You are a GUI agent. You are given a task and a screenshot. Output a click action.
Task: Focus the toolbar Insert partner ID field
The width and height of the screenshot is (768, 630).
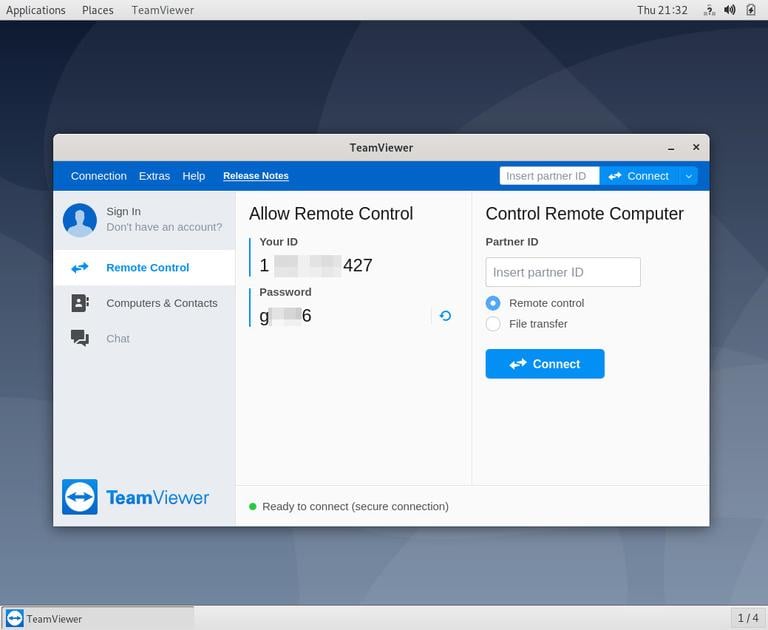pos(550,176)
